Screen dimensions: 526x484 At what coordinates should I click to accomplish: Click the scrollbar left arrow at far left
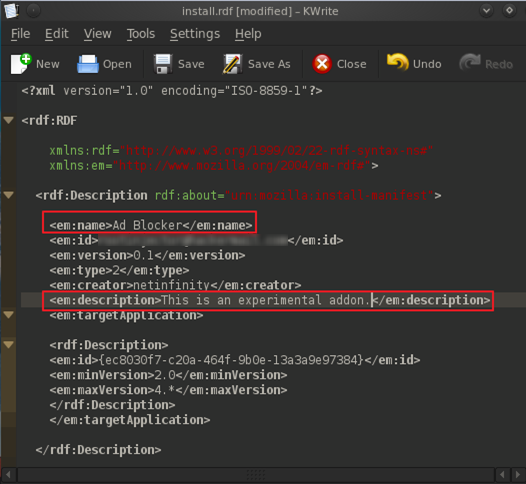pyautogui.click(x=8, y=475)
